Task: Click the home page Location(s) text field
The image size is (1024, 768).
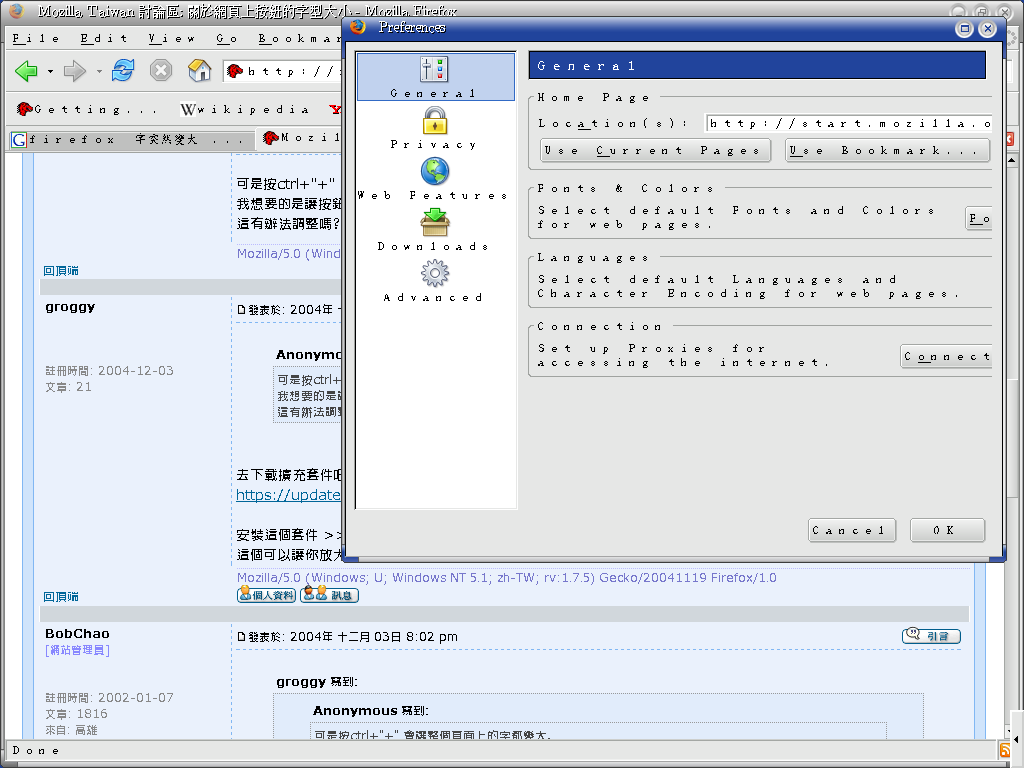Action: (848, 124)
